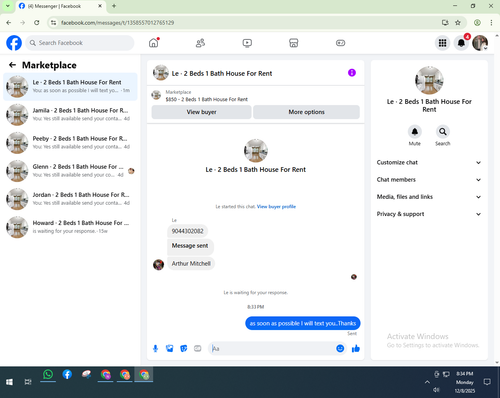Open the Windows notification center icon
Image resolution: width=500 pixels, height=398 pixels.
tap(487, 382)
